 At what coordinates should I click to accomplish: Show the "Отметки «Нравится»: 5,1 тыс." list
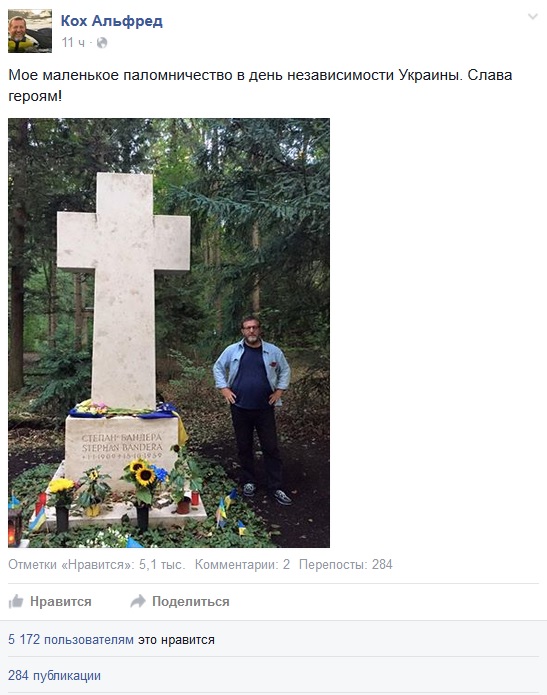tap(97, 564)
